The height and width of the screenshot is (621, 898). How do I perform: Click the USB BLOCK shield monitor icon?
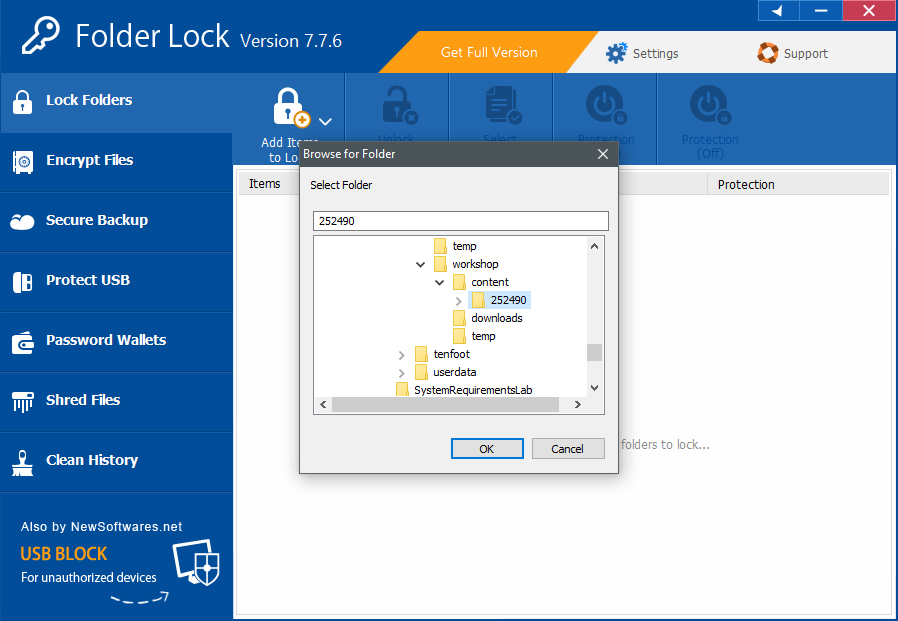point(196,562)
